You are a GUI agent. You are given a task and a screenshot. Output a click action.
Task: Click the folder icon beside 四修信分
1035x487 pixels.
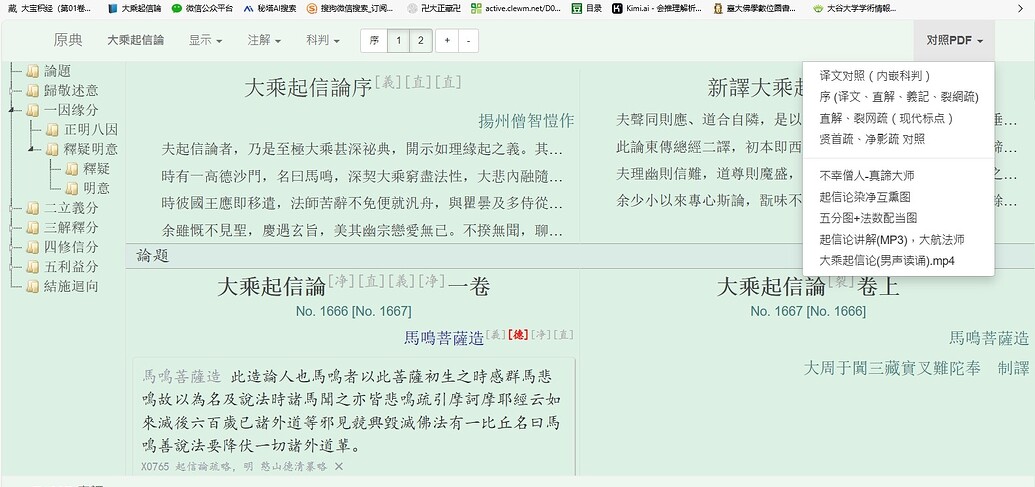[x=32, y=247]
